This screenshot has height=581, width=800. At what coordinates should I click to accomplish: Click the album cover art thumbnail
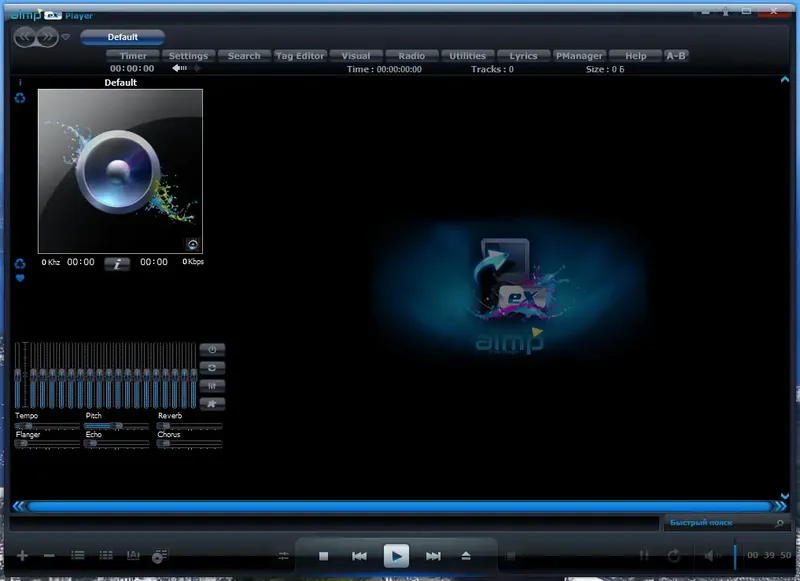120,171
